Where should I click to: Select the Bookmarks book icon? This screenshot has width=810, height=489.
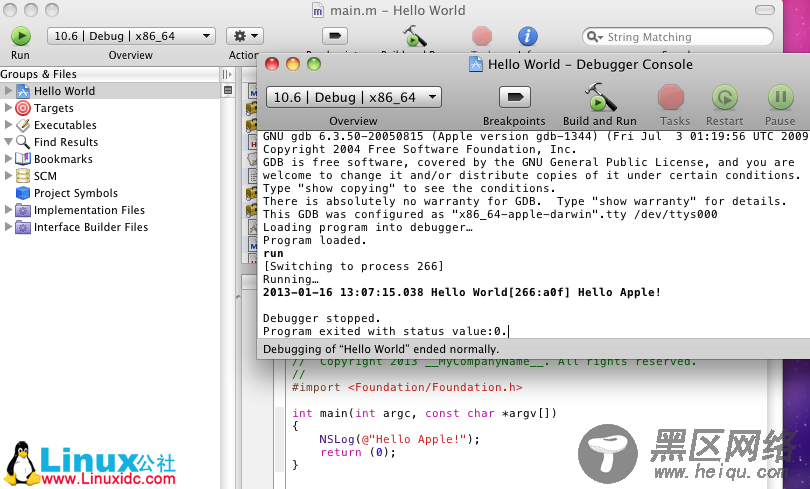(x=23, y=159)
